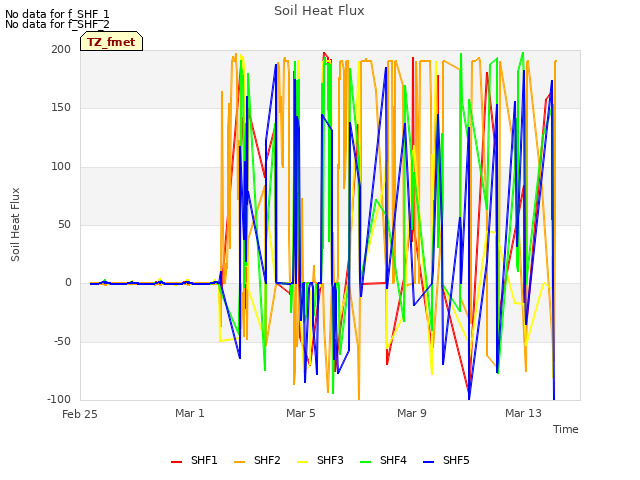Toggle the SHF5 series in the legend
The height and width of the screenshot is (480, 640).
446,460
